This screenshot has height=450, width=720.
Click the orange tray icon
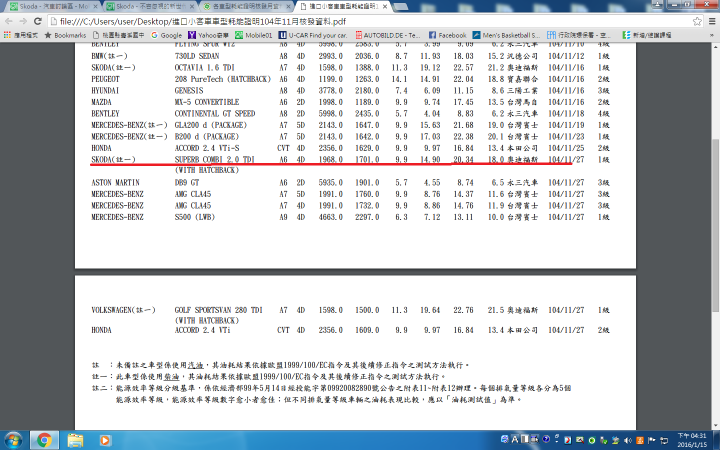pyautogui.click(x=640, y=440)
